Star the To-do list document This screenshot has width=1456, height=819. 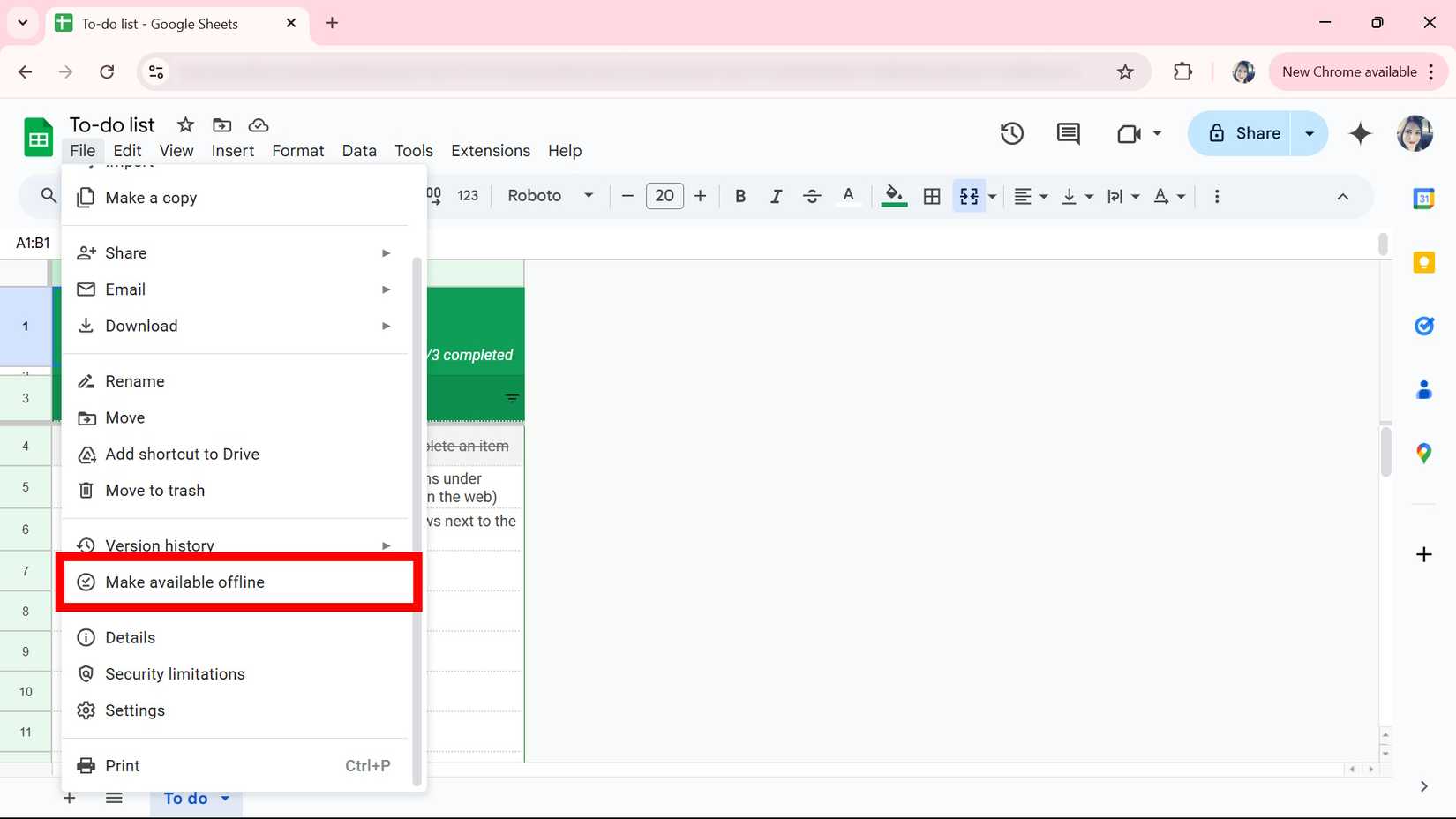coord(185,124)
